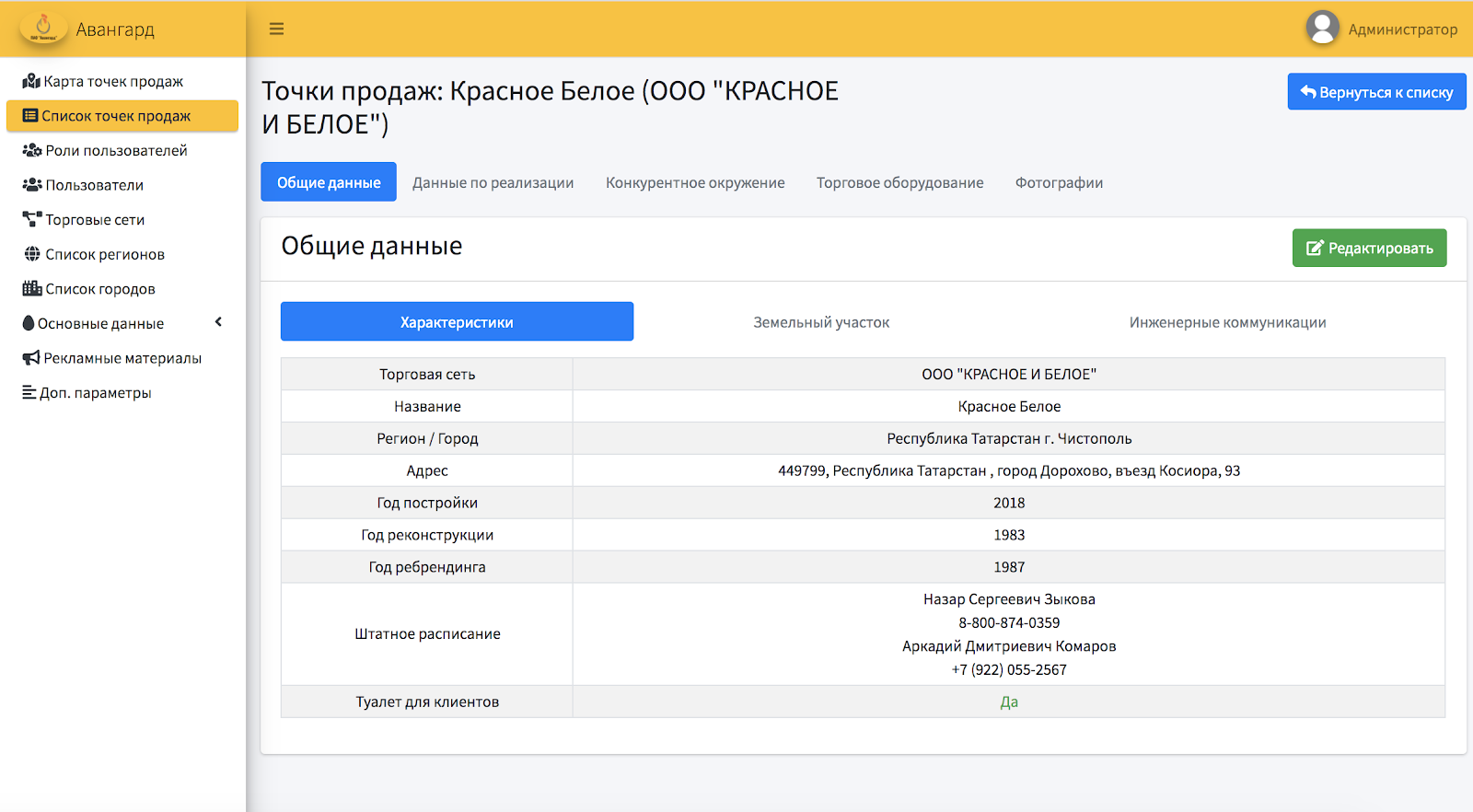Click the green Редактировать button
This screenshot has width=1473, height=812.
[x=1369, y=248]
